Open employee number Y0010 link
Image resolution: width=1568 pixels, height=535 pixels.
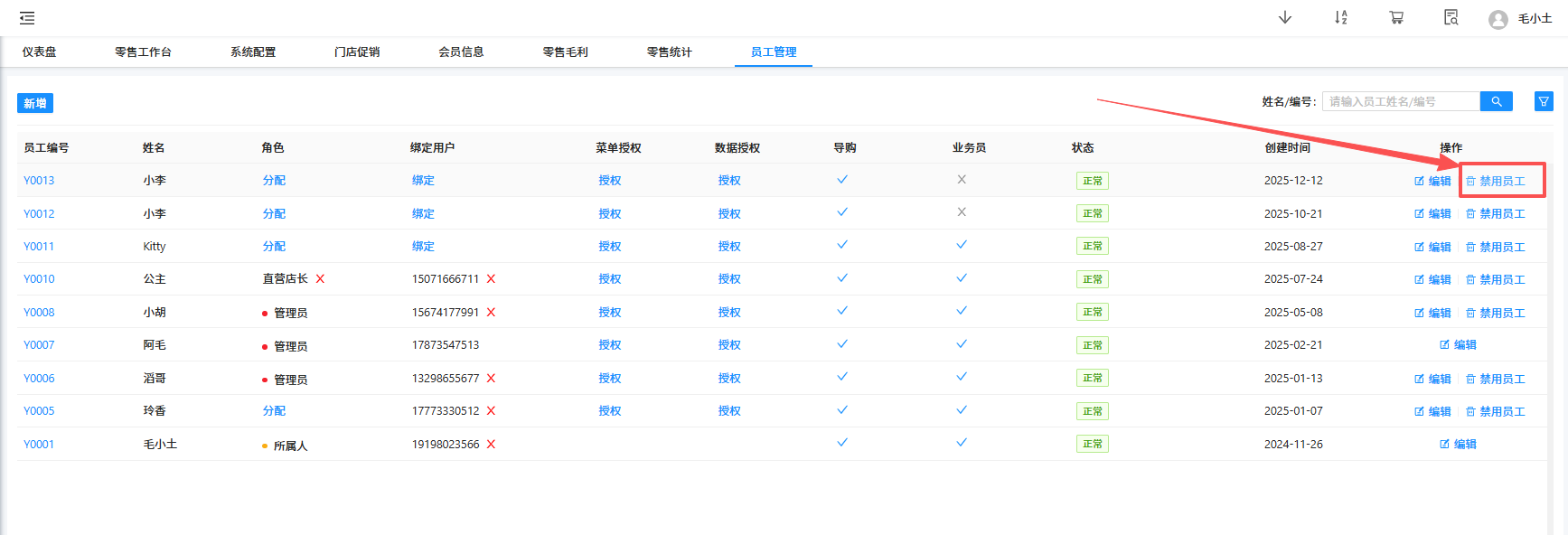point(39,279)
